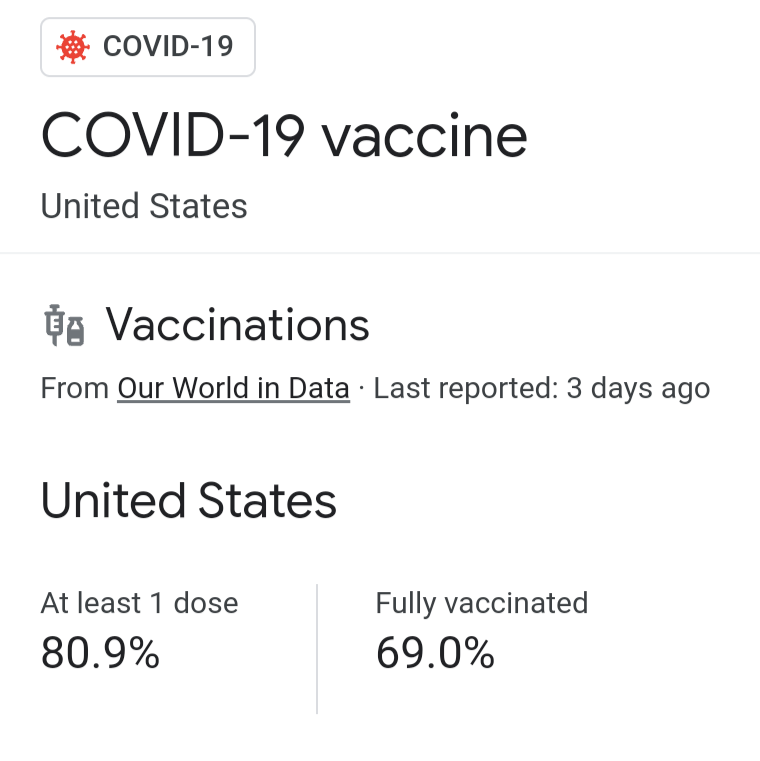The image size is (760, 761).
Task: Click the At least 1 dose label
Action: click(139, 603)
